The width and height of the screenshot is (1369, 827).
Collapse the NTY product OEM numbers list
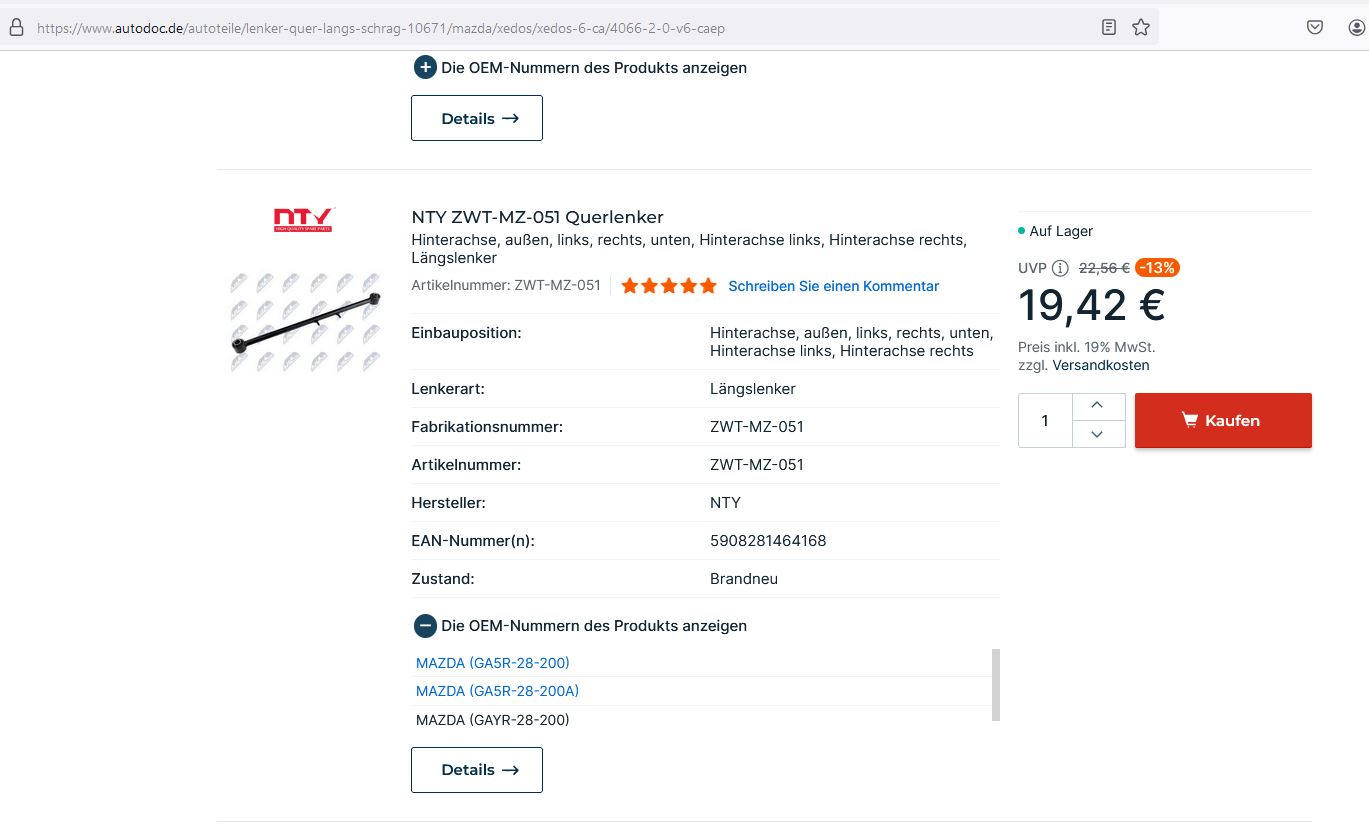pyautogui.click(x=425, y=626)
